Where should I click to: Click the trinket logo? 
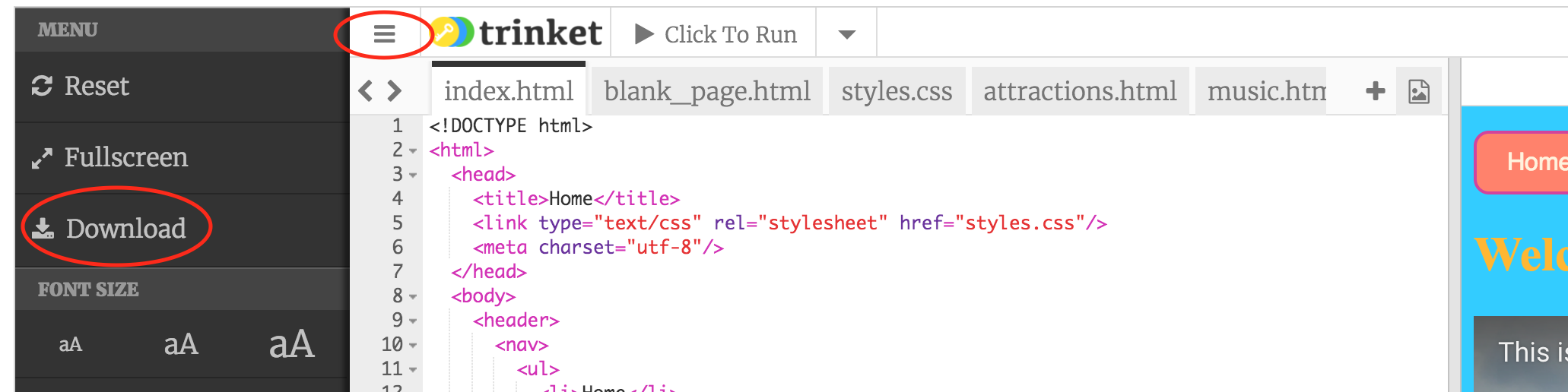[x=519, y=33]
